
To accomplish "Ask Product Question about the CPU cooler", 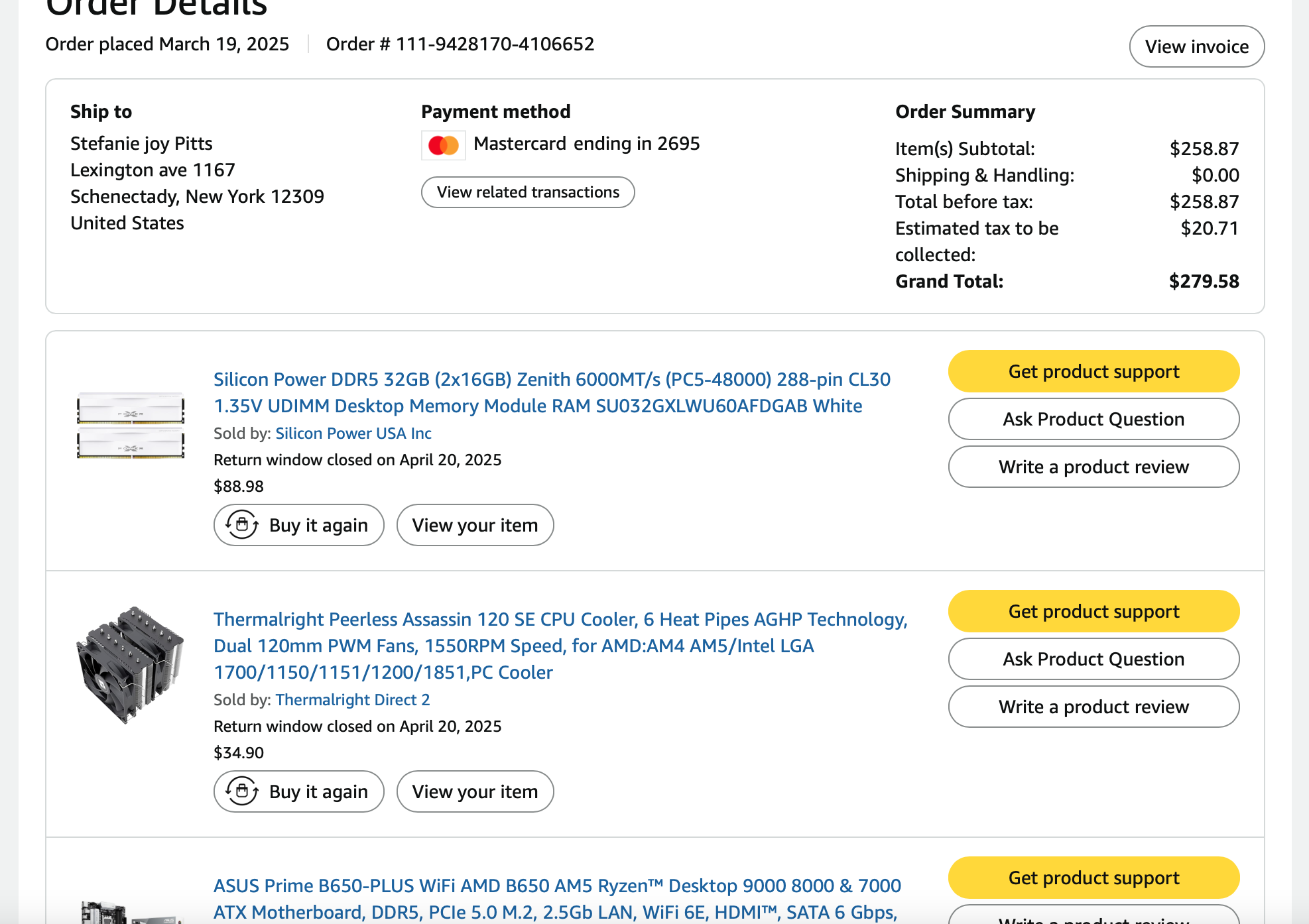I will pos(1093,659).
